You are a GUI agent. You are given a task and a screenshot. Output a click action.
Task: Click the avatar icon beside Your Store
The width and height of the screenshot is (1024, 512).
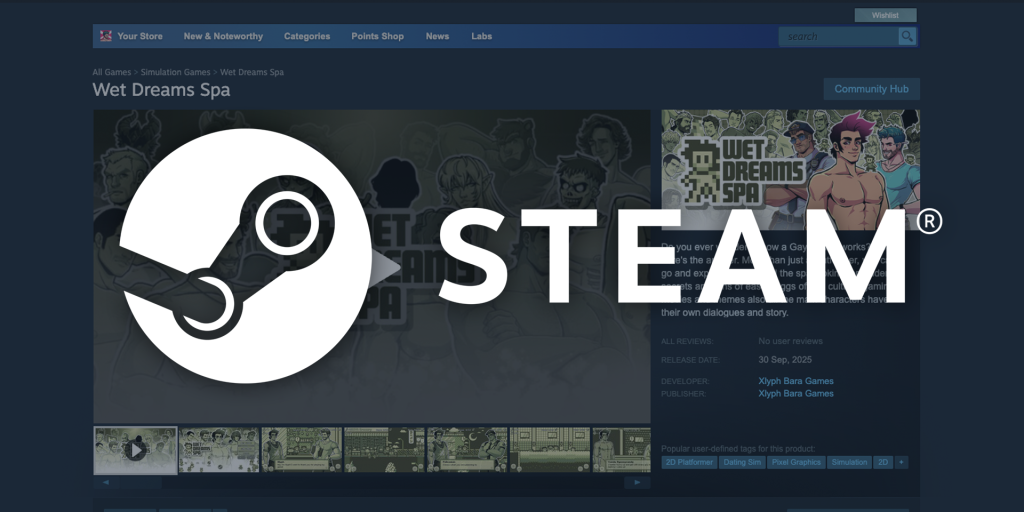coord(105,37)
